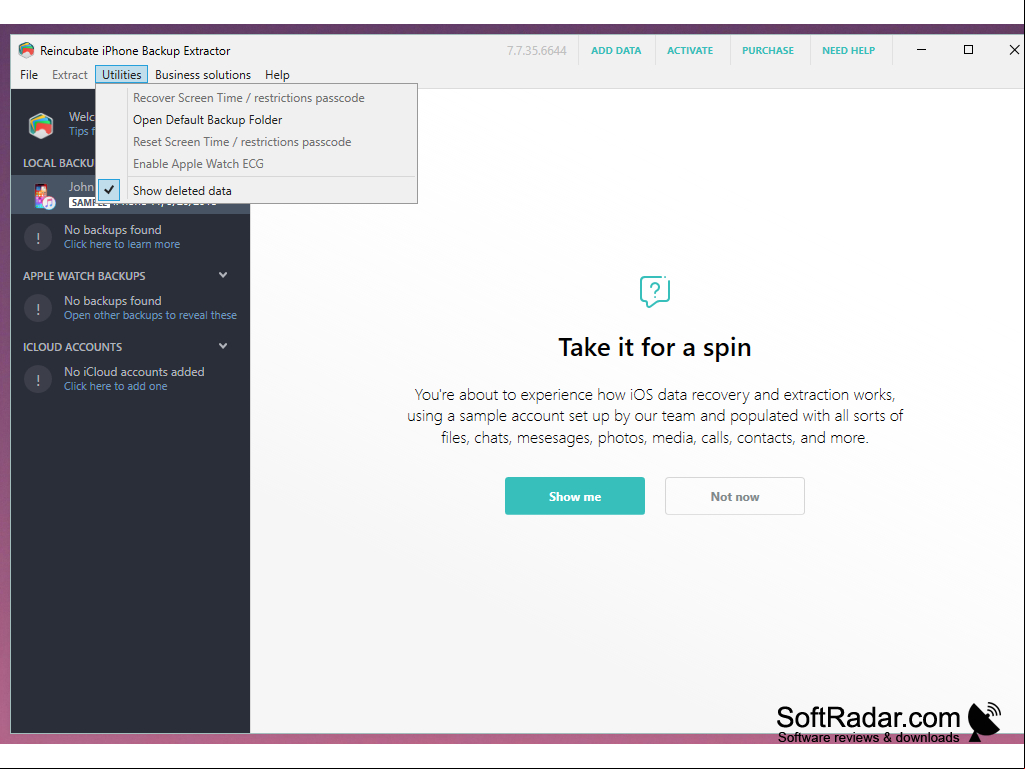Close the Utilities menu
This screenshot has width=1025, height=769.
[x=122, y=75]
